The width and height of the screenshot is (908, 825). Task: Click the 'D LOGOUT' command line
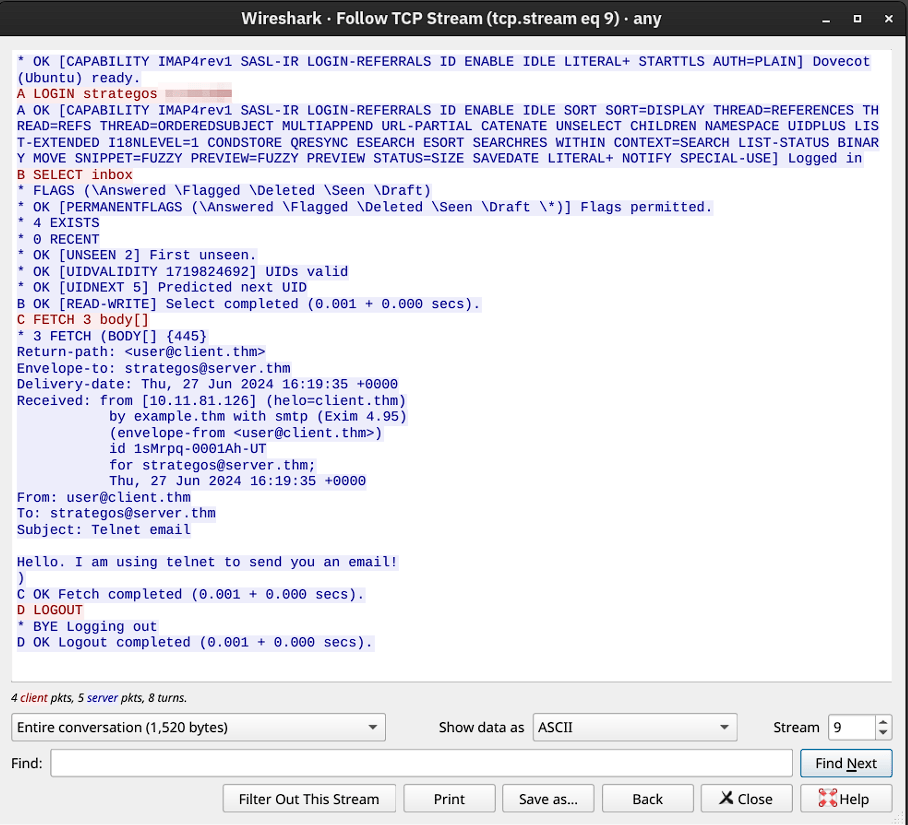coord(50,610)
